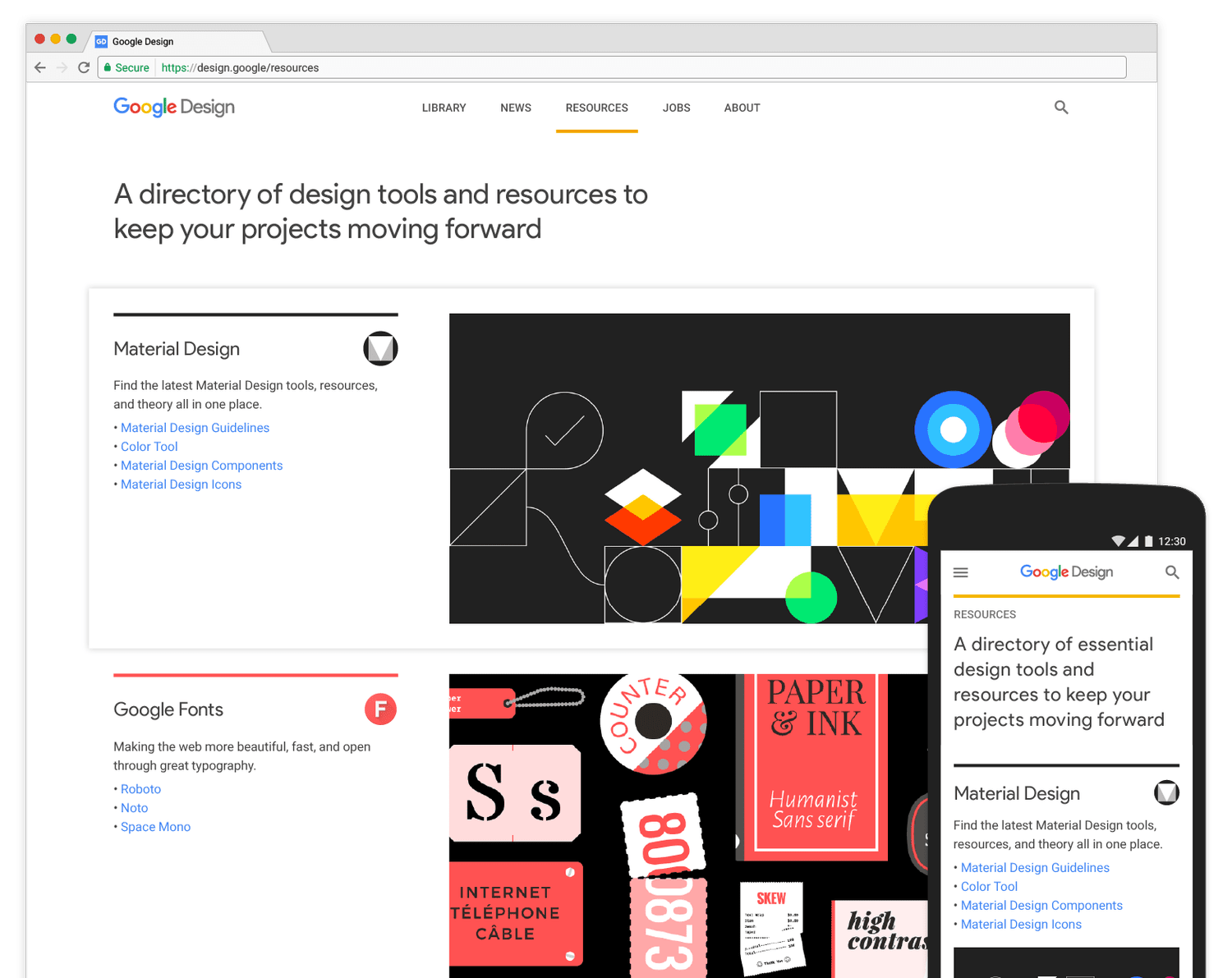Tap the Material Design heading on phone
The image size is (1232, 978).
tap(1017, 793)
